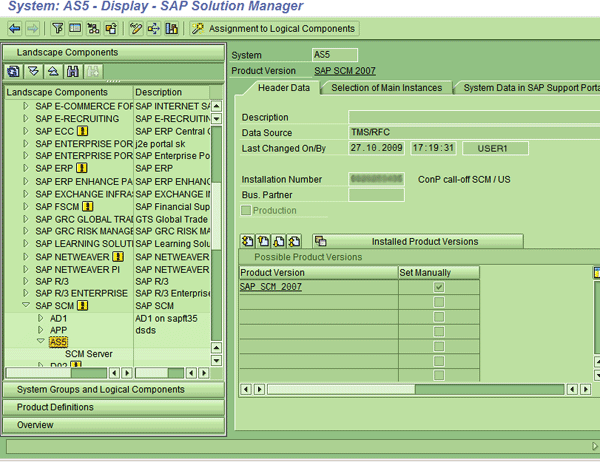
Task: Expand the AD1 system node
Action: tap(41, 318)
